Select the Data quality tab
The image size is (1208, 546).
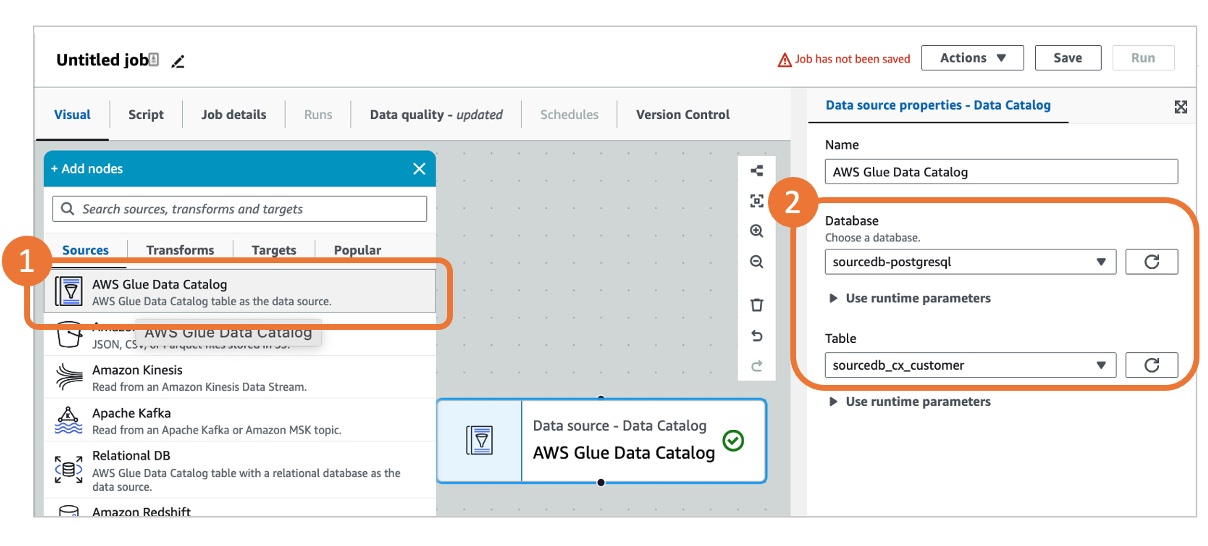(x=436, y=114)
